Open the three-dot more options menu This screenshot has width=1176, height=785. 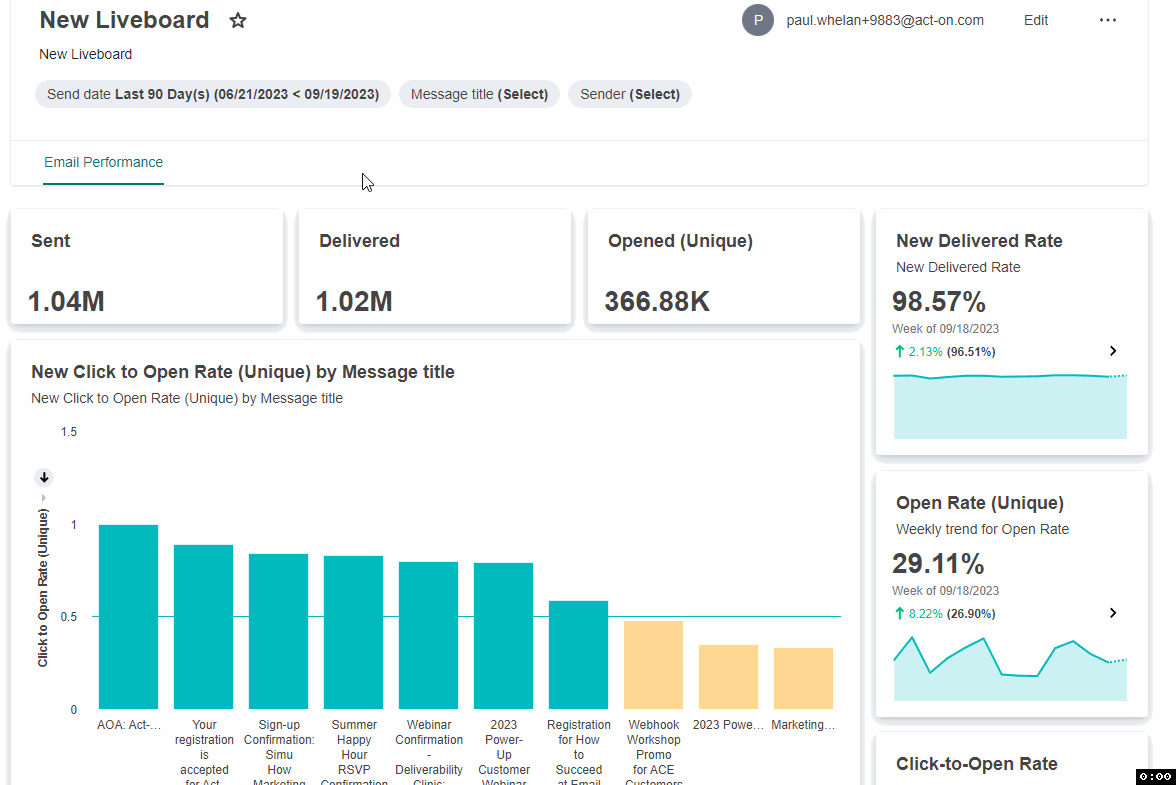[x=1108, y=20]
